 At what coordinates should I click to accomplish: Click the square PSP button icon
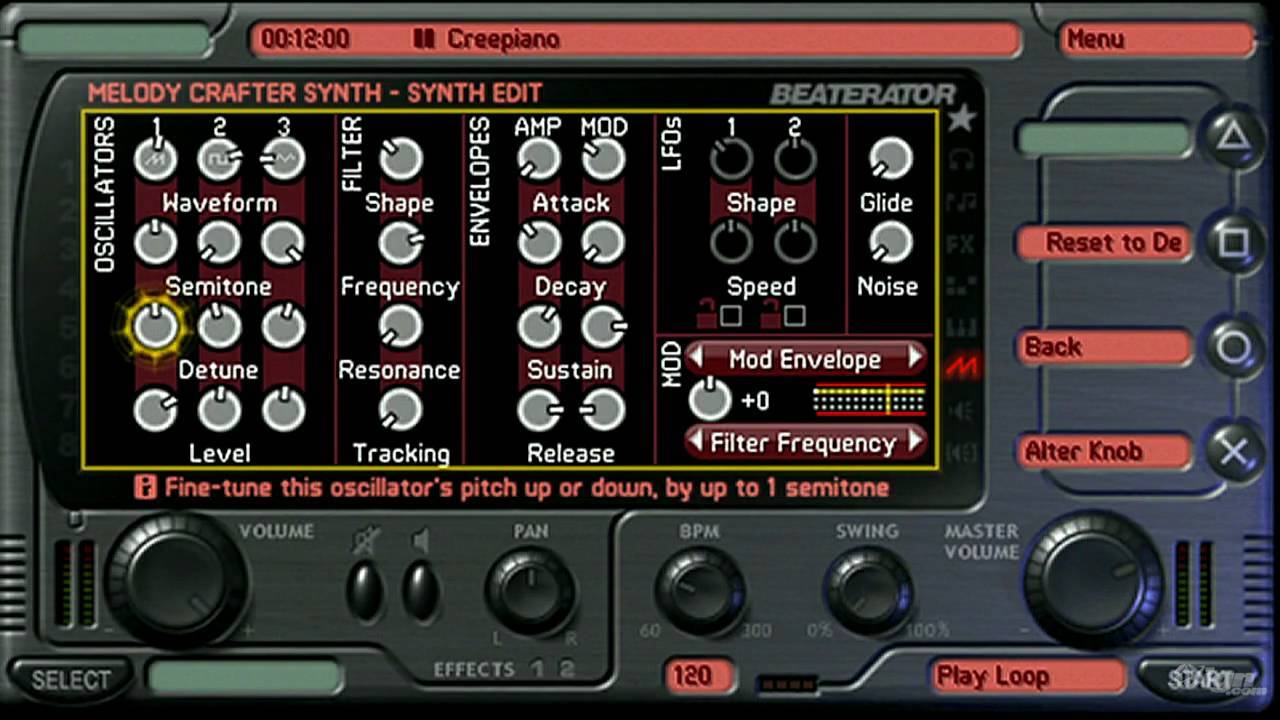point(1234,243)
